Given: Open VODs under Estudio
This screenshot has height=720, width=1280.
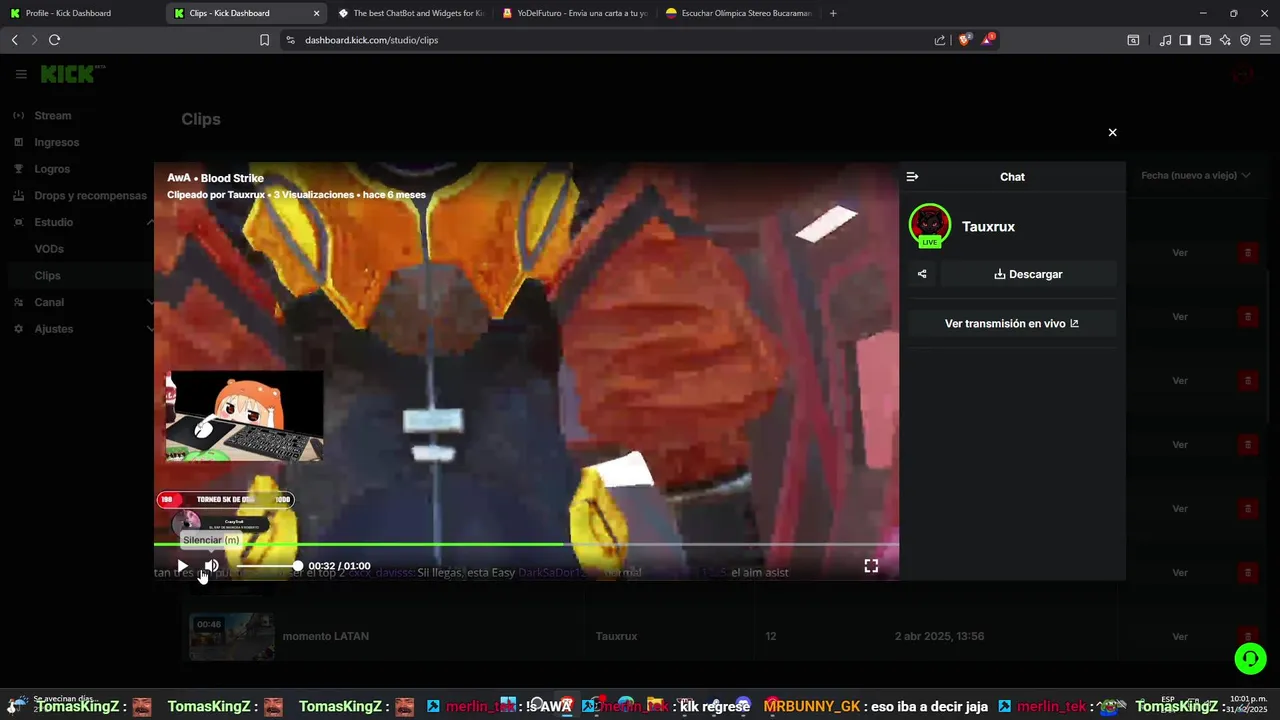Looking at the screenshot, I should click(x=49, y=249).
